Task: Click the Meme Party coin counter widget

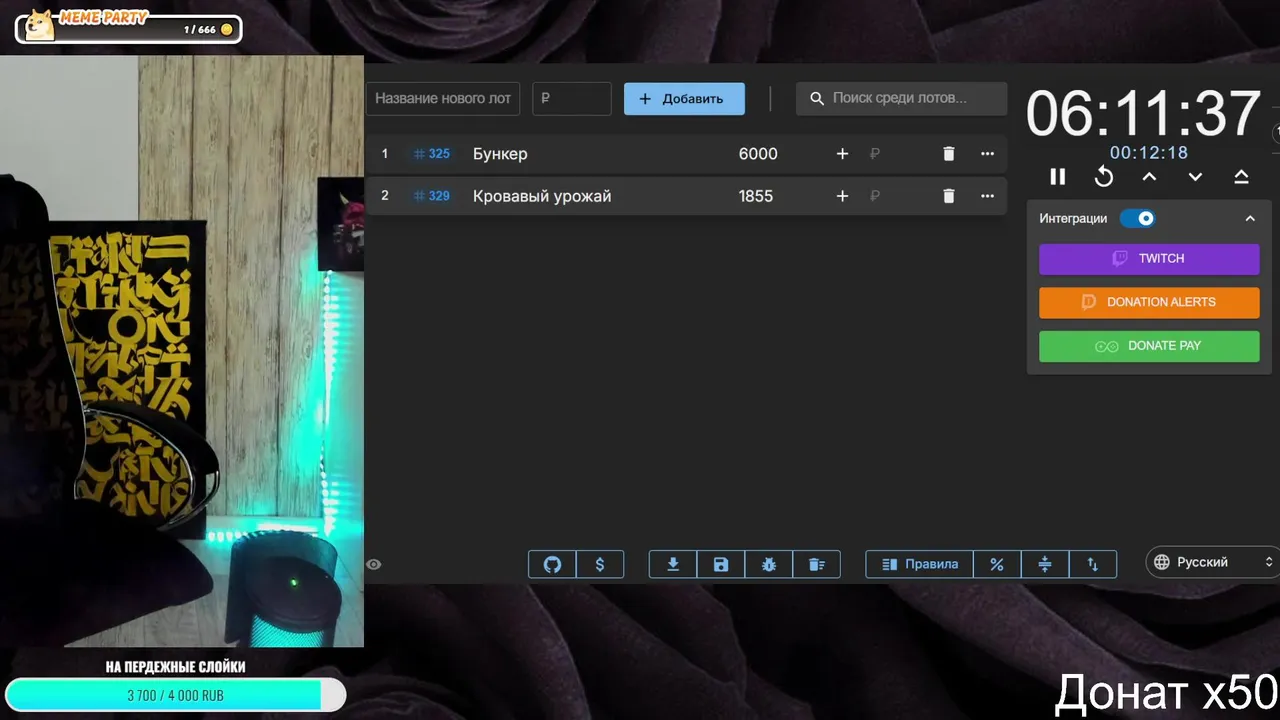Action: click(128, 27)
